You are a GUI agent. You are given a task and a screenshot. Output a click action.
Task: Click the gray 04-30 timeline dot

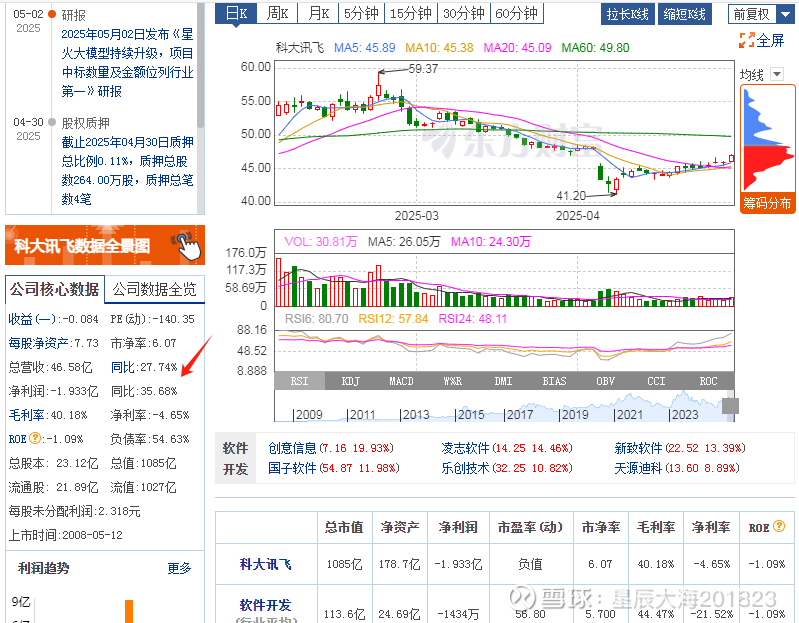click(51, 122)
